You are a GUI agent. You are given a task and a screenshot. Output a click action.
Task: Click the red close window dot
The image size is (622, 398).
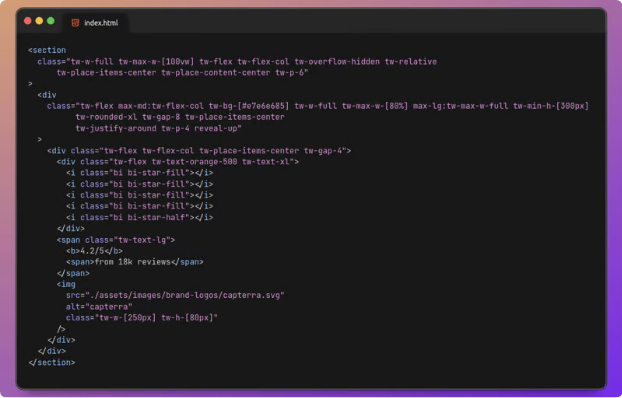pos(28,21)
